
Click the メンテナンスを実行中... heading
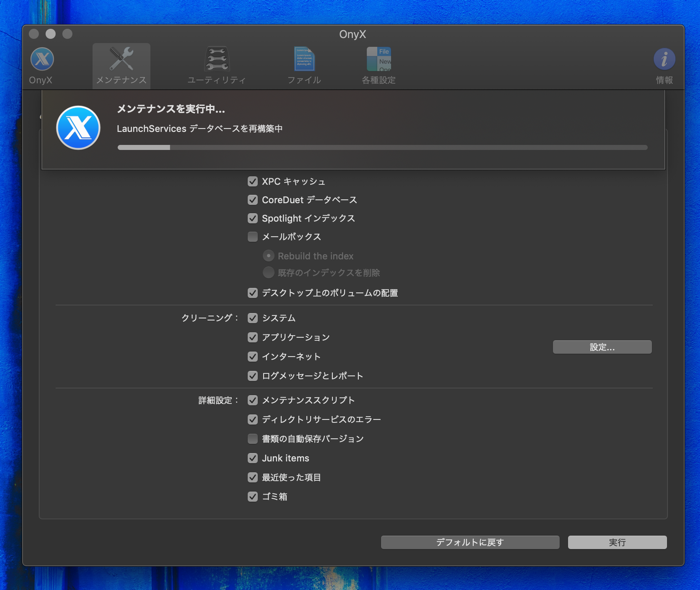(171, 109)
